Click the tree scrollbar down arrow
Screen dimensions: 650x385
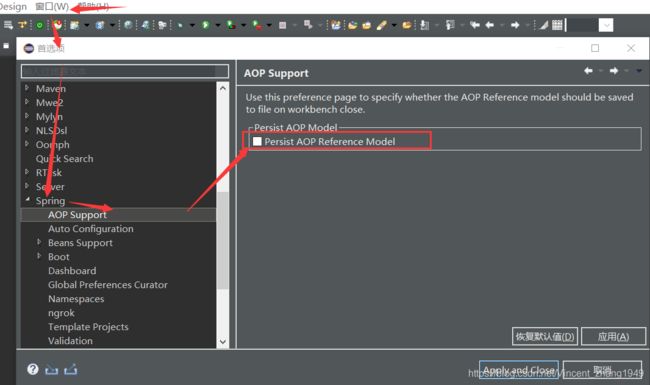pos(223,342)
